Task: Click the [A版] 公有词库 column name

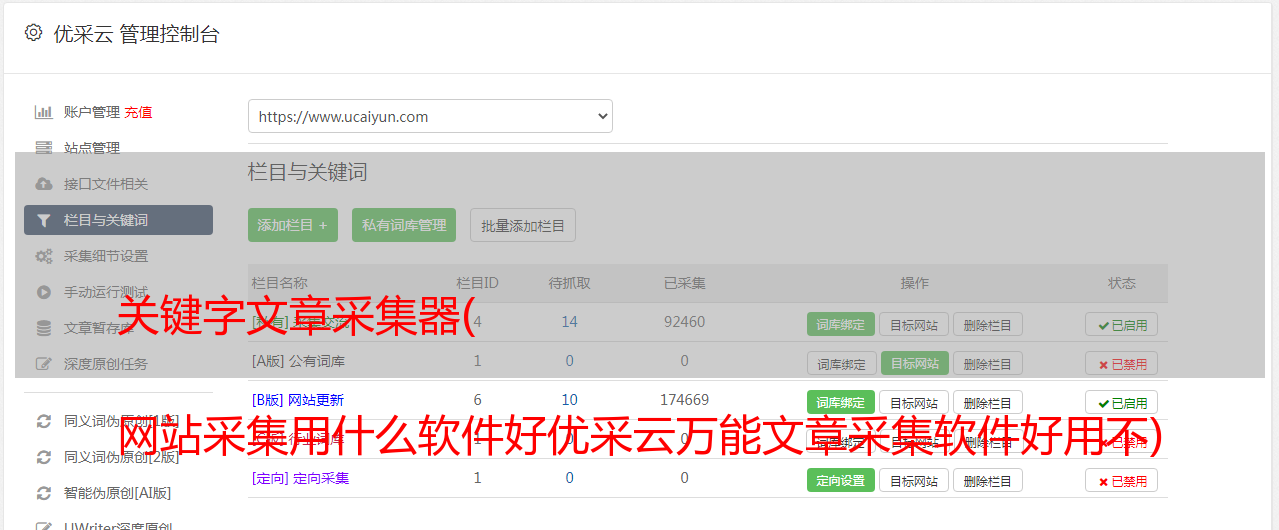Action: coord(298,361)
